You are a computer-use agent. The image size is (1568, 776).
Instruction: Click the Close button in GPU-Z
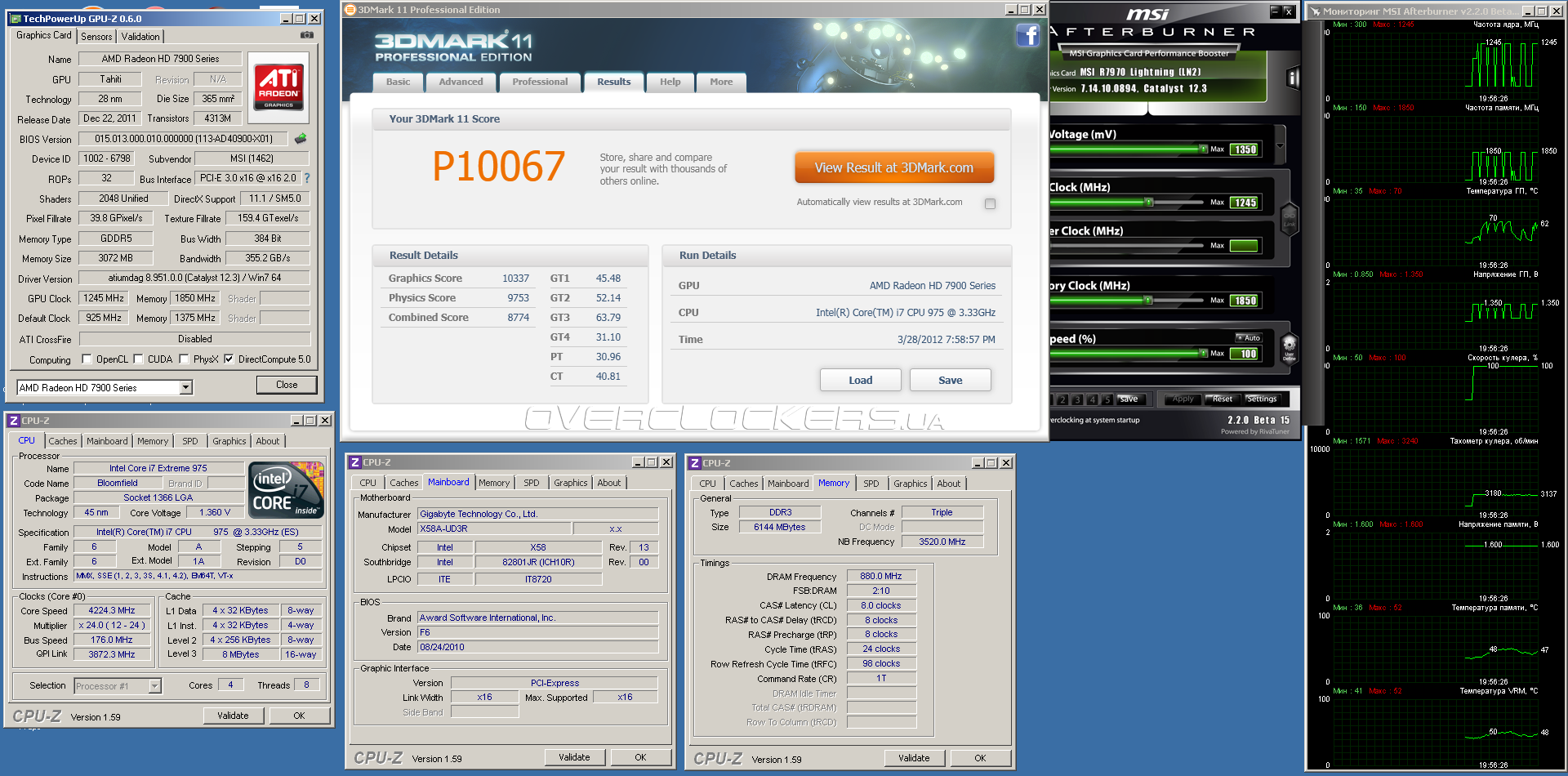[287, 385]
